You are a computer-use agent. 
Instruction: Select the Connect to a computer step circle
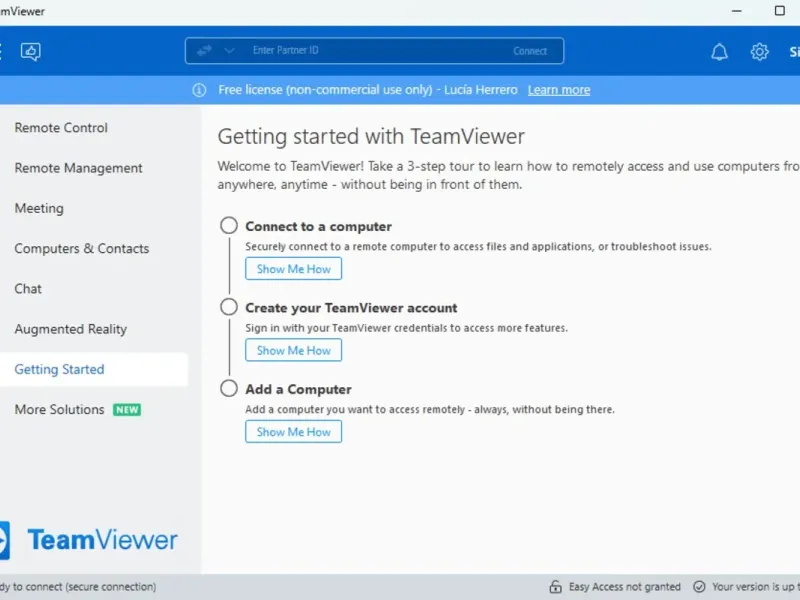[x=229, y=225]
